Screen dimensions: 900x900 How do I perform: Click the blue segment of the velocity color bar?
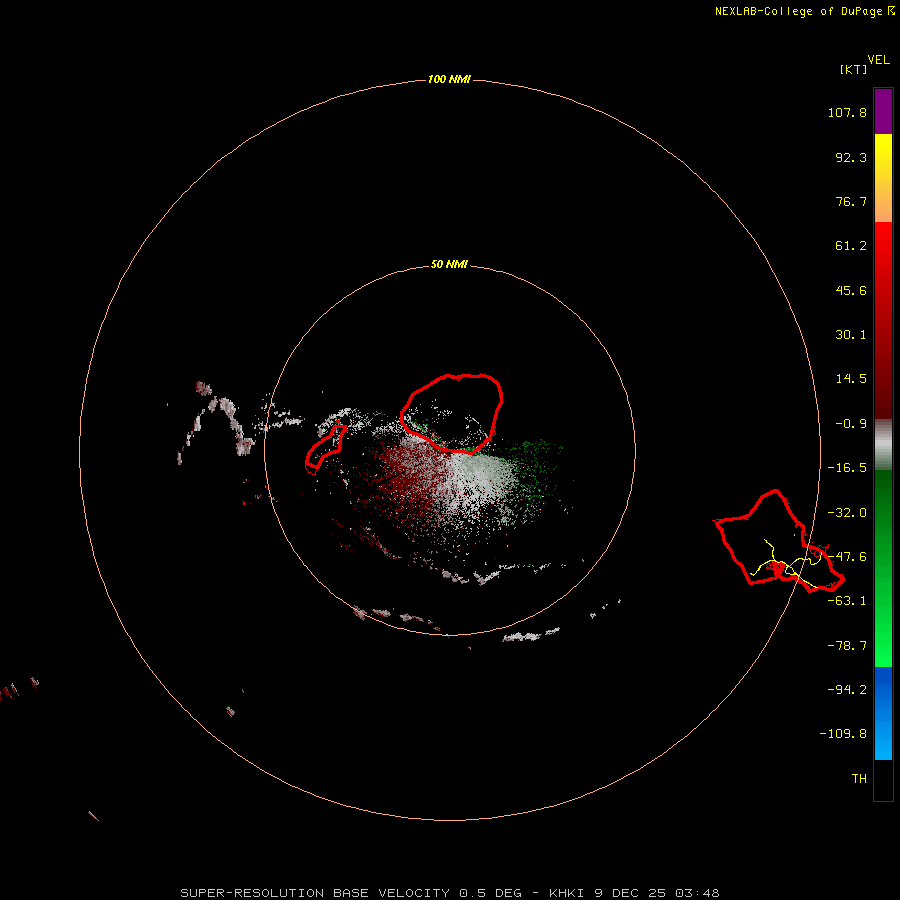pos(883,713)
